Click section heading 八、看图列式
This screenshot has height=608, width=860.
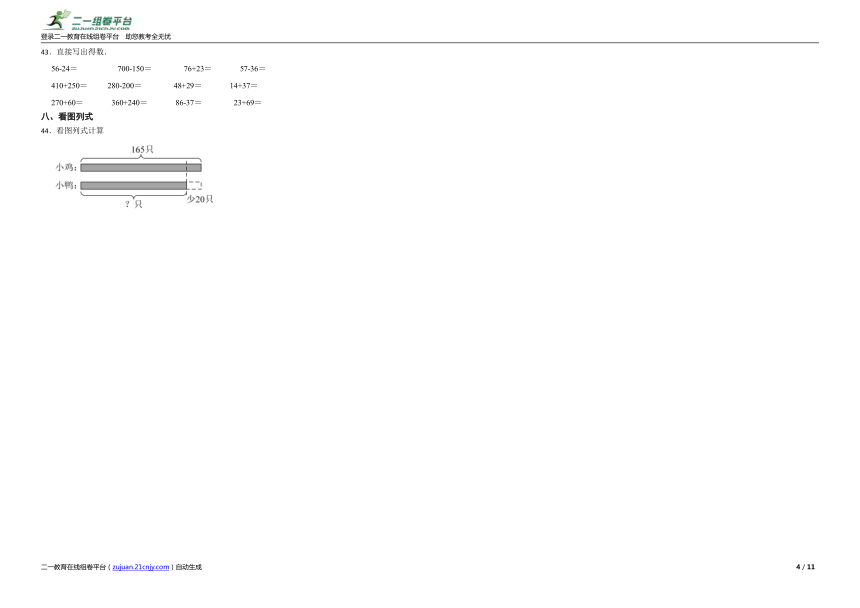pos(67,116)
